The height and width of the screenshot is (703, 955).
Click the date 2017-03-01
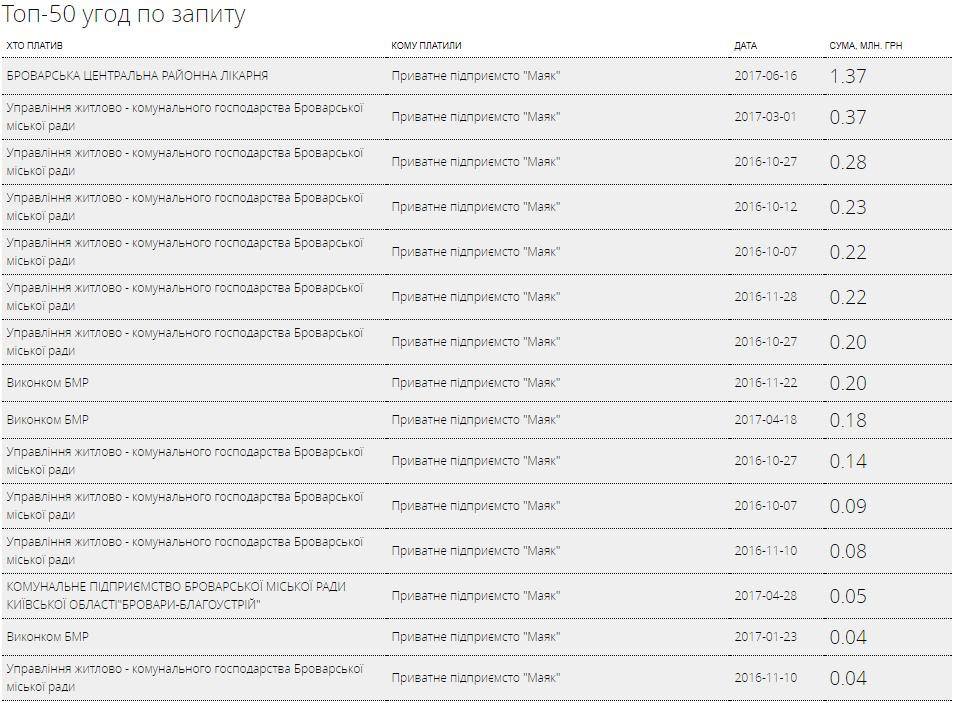coord(766,117)
